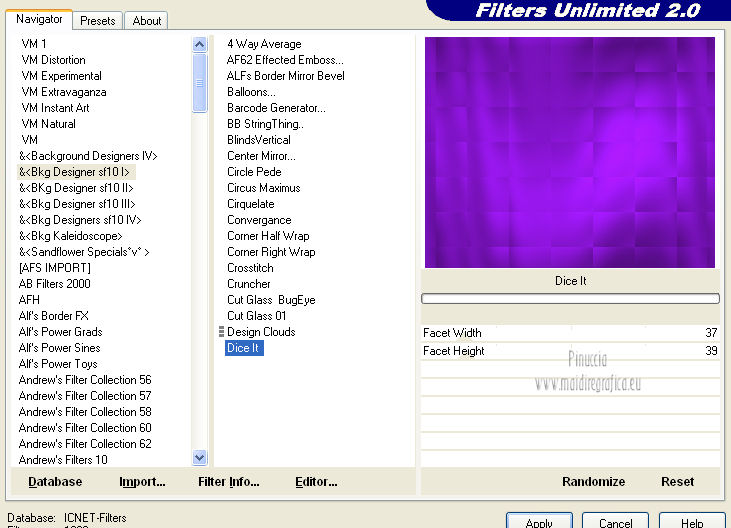Select VM Extravaganza category
This screenshot has width=731, height=528.
click(x=64, y=92)
